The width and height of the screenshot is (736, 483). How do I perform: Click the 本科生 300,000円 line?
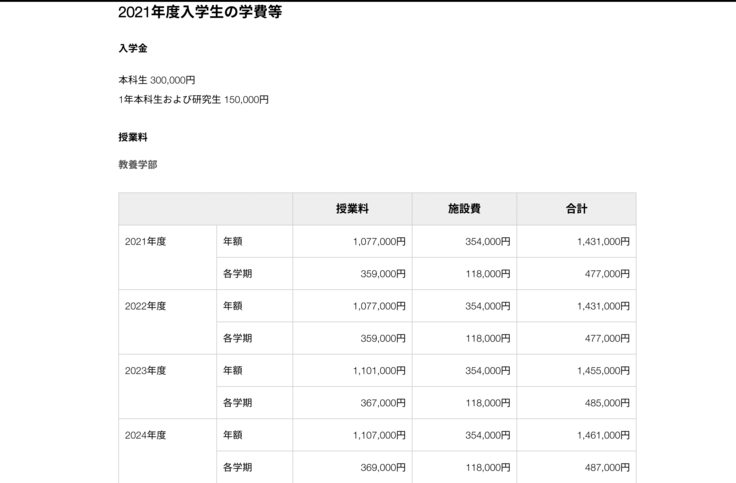(x=157, y=80)
